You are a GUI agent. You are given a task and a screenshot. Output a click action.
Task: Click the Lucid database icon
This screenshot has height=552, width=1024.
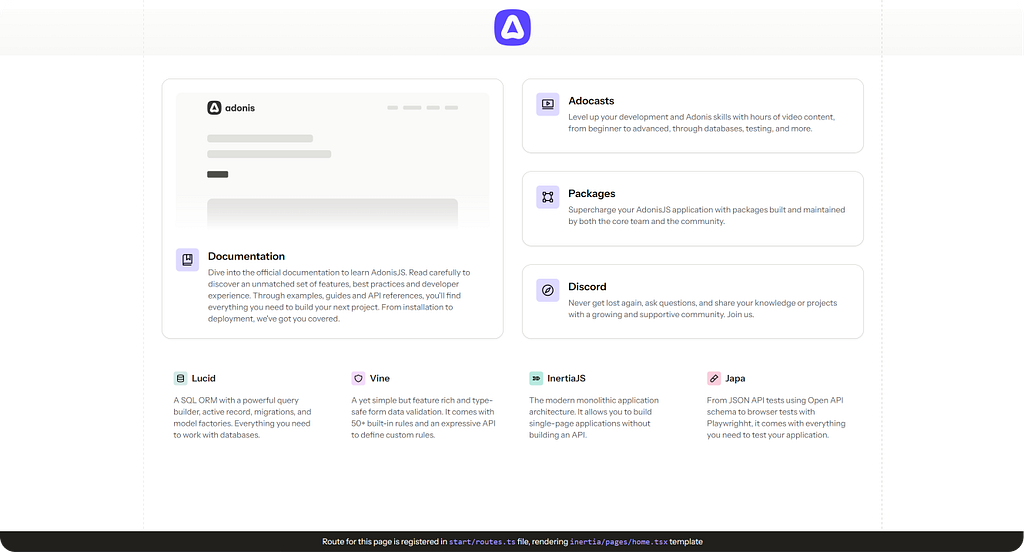(180, 378)
